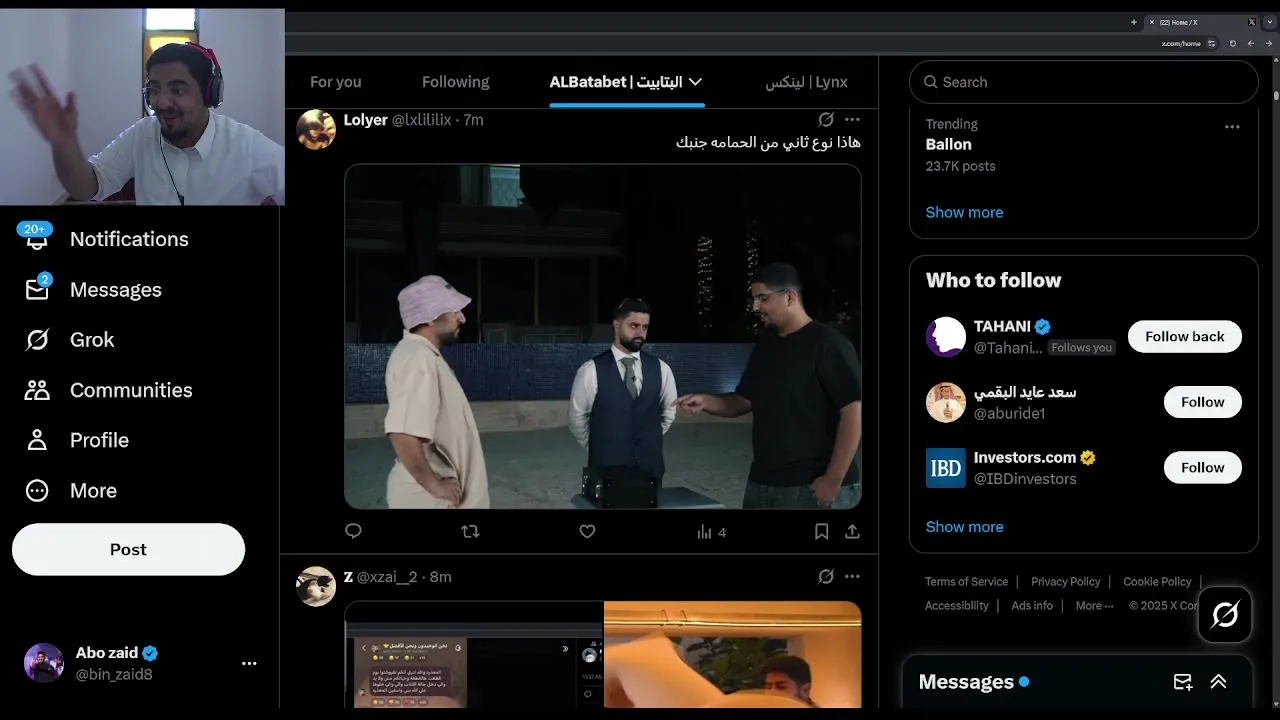Open Terms of Service link
The width and height of the screenshot is (1280, 720).
[966, 582]
